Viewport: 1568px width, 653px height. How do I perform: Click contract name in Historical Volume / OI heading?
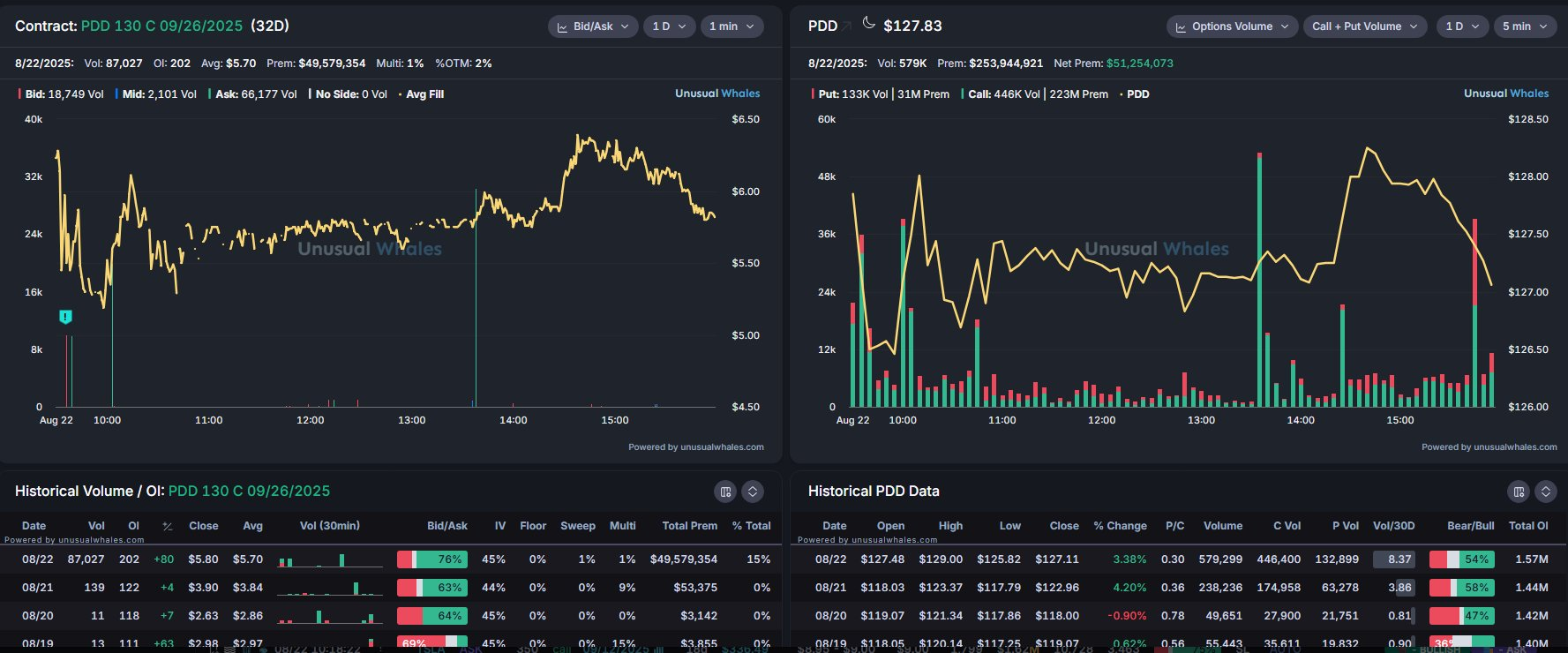[249, 492]
